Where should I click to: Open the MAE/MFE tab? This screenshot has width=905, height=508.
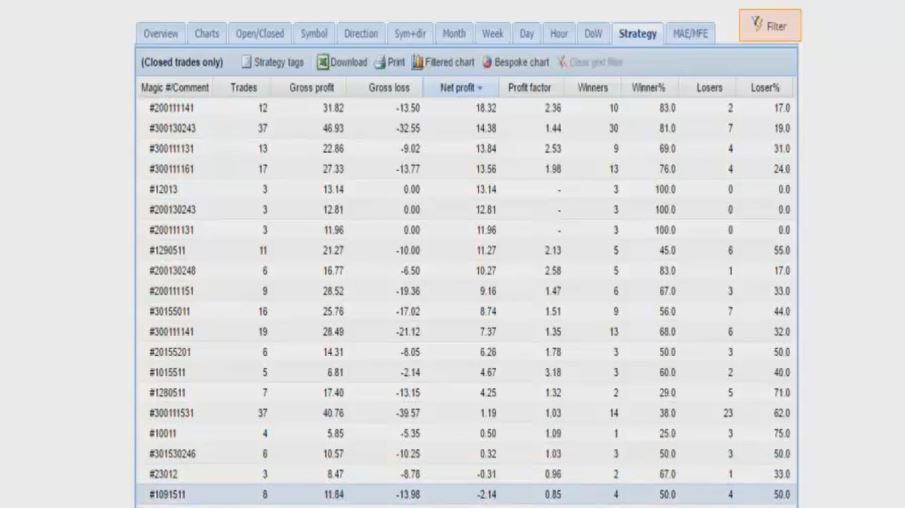tap(690, 33)
